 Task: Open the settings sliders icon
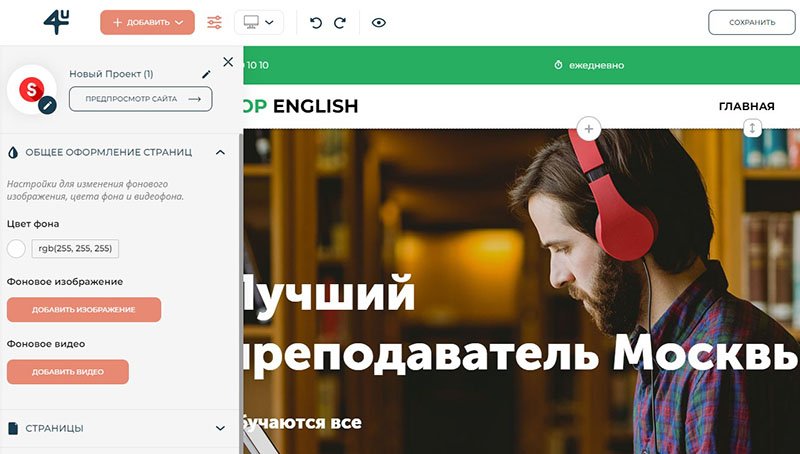[x=214, y=22]
